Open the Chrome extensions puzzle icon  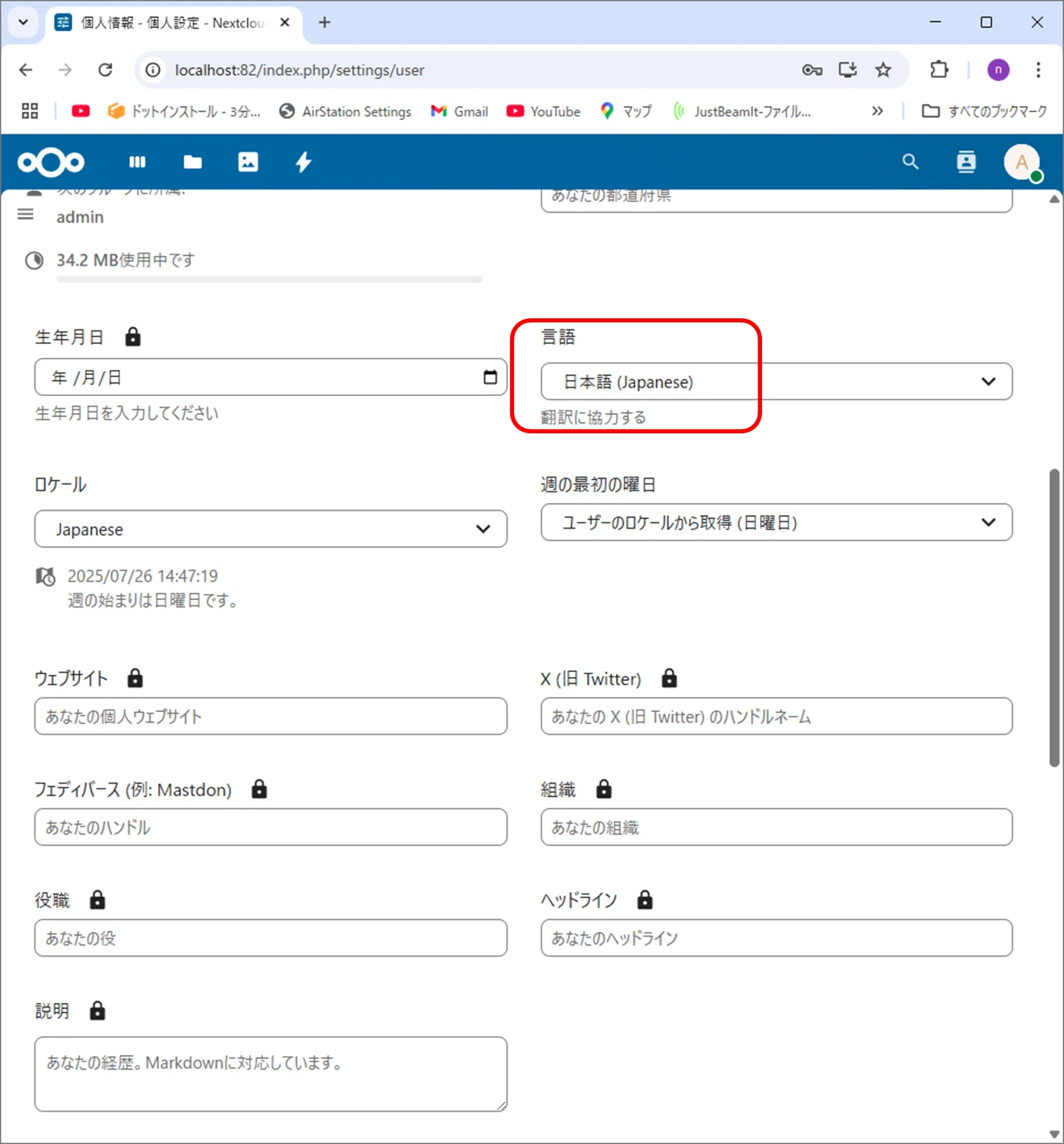(x=939, y=70)
